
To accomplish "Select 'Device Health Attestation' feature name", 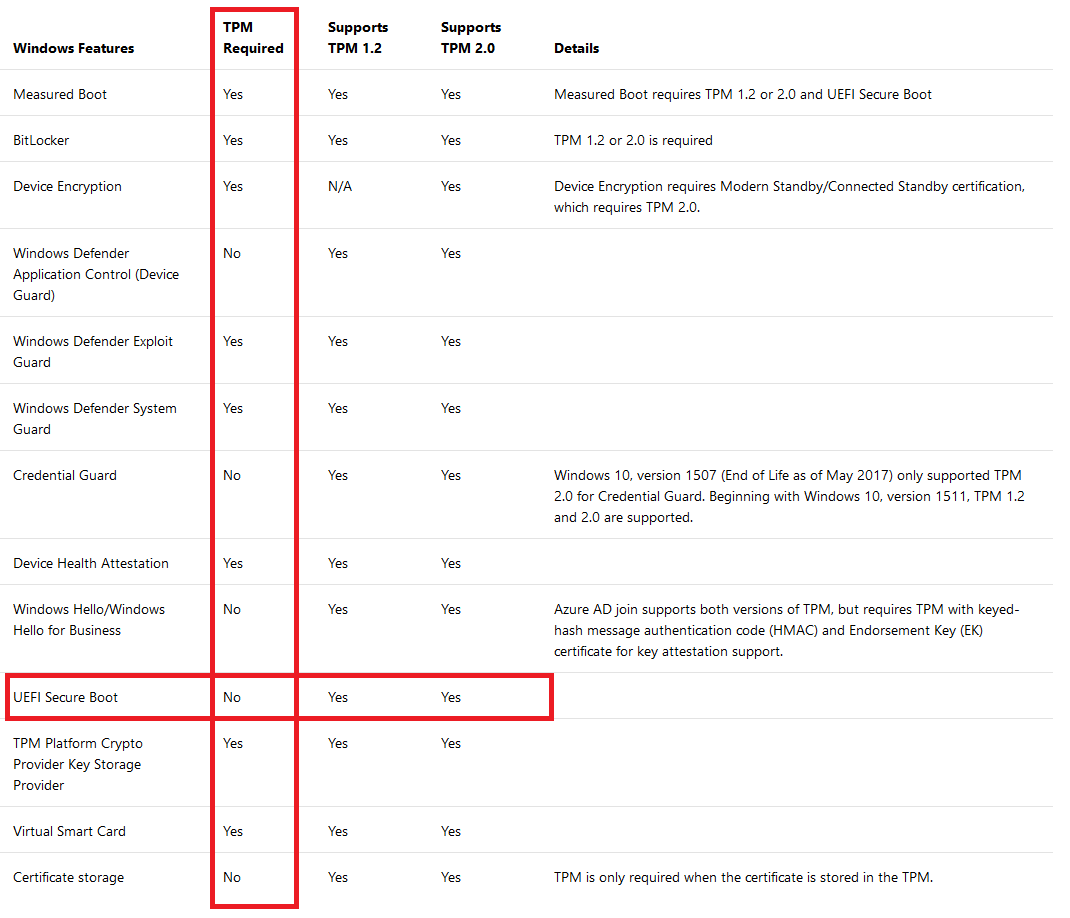I will (x=91, y=563).
